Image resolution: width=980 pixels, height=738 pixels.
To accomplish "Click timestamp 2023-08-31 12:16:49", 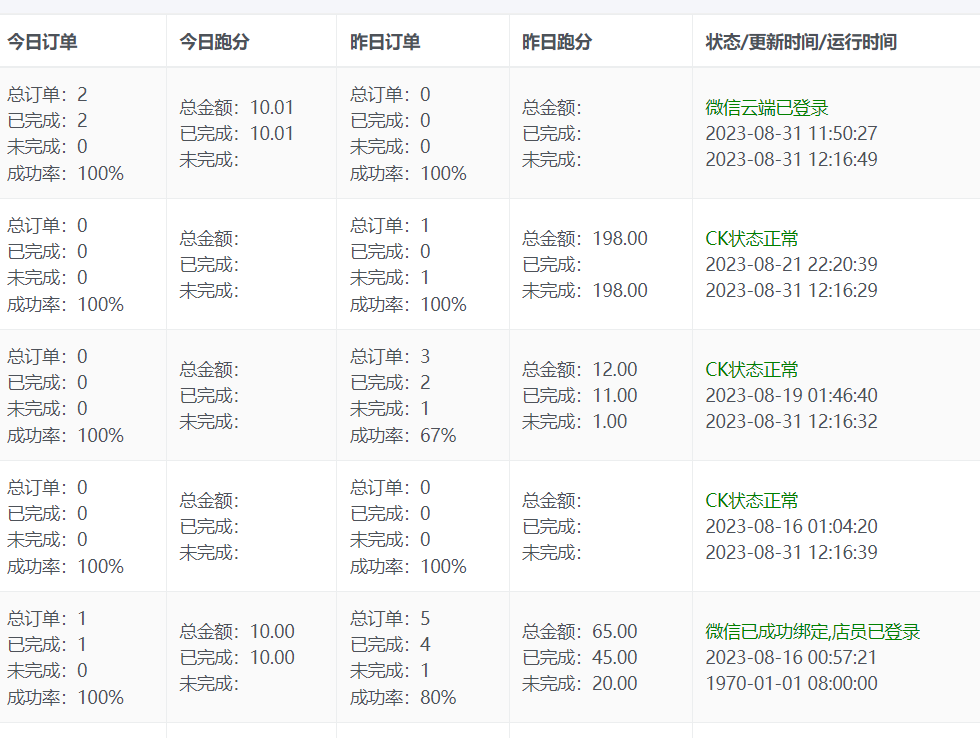I will [791, 159].
